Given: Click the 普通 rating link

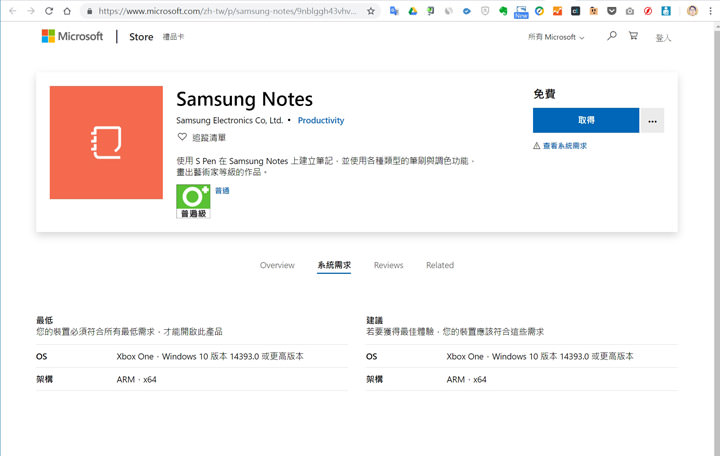Looking at the screenshot, I should tap(222, 191).
